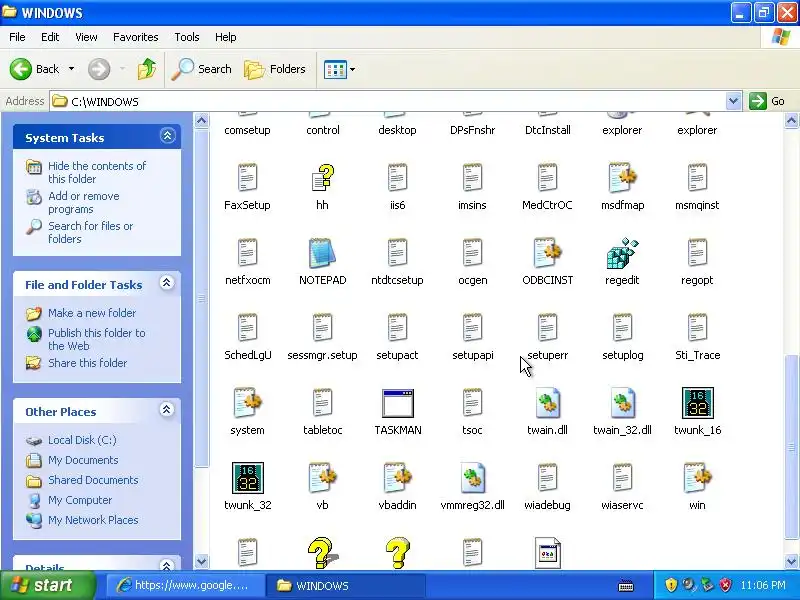Screen dimensions: 800x600
Task: Open the Tools menu
Action: (x=187, y=37)
